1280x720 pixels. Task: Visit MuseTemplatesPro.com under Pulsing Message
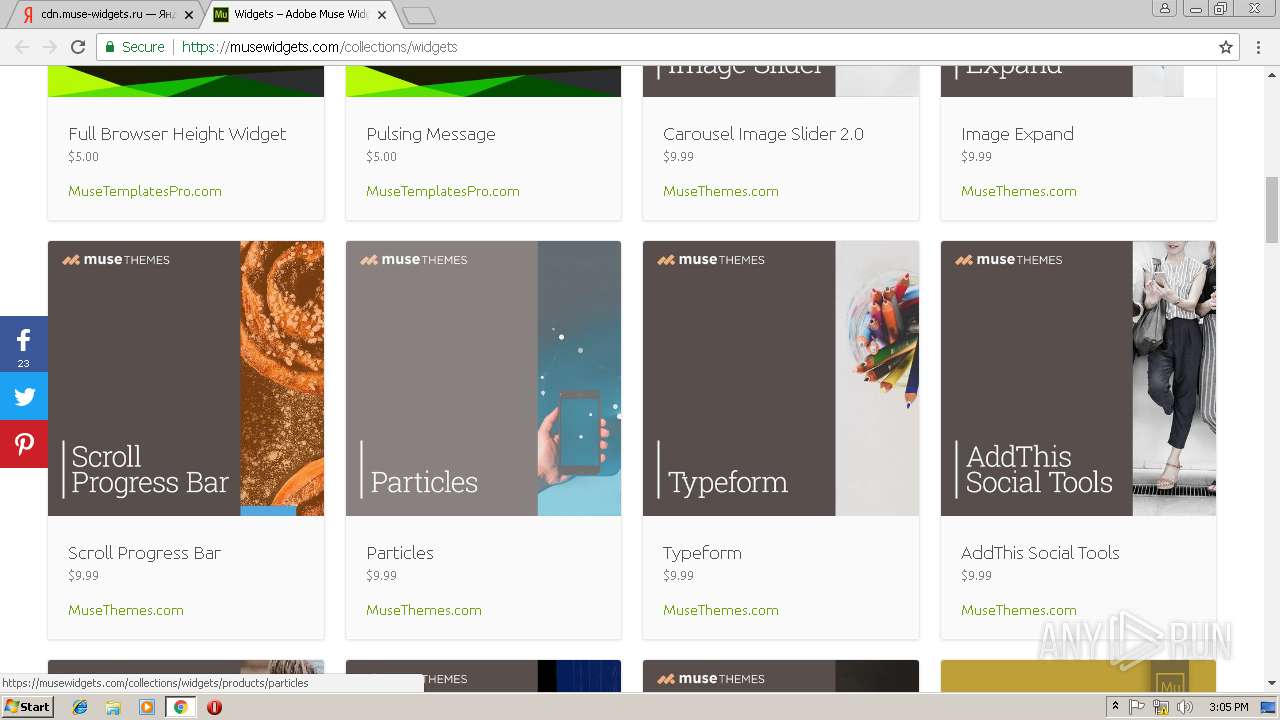pos(443,191)
